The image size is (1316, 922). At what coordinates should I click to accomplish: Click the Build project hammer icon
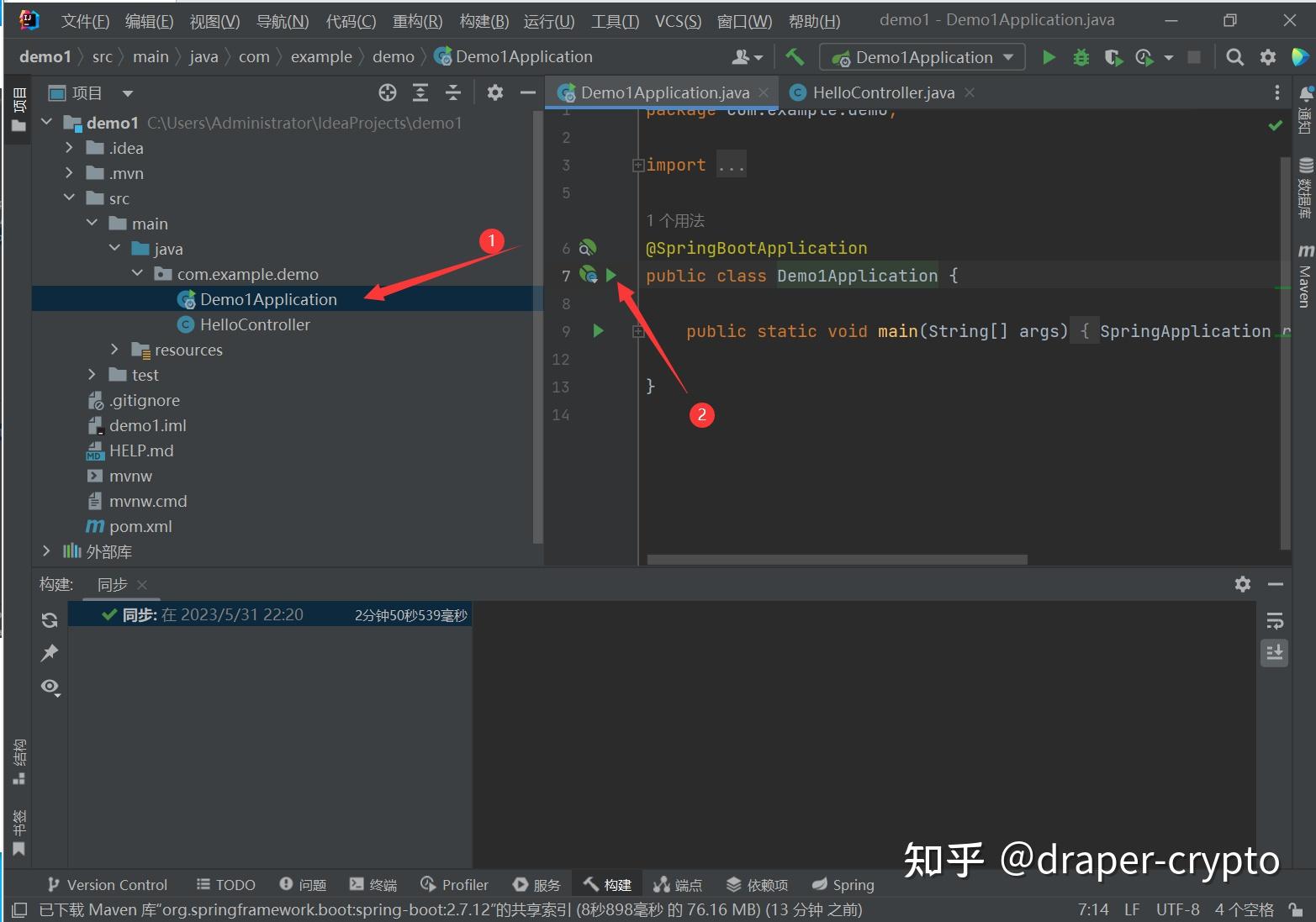coord(795,57)
